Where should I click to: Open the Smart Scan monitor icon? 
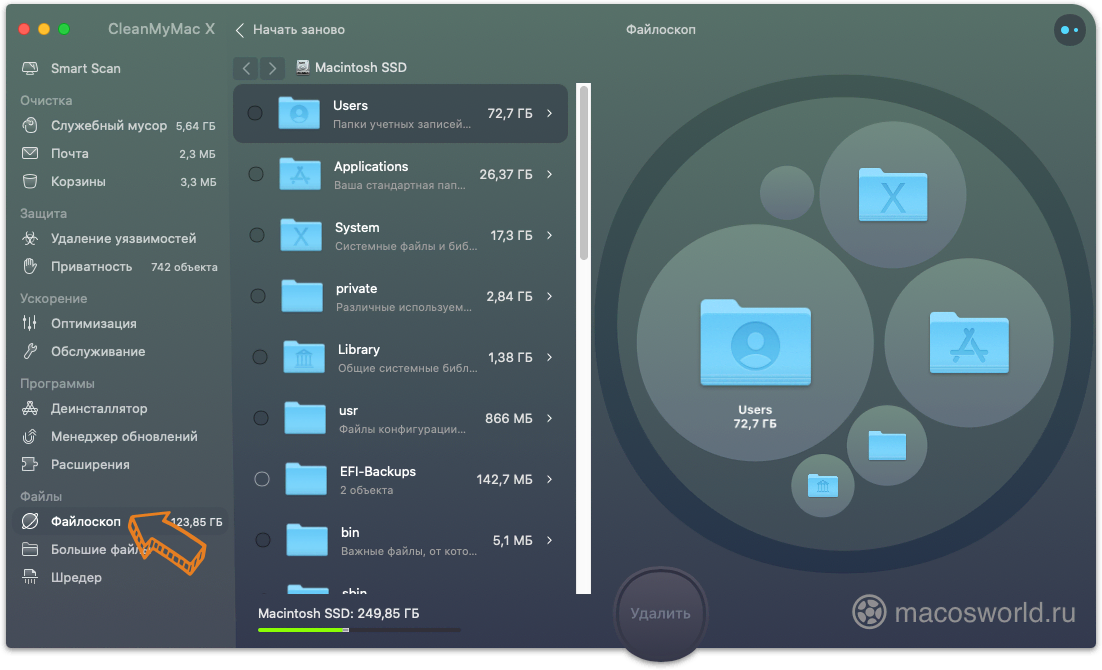coord(30,68)
